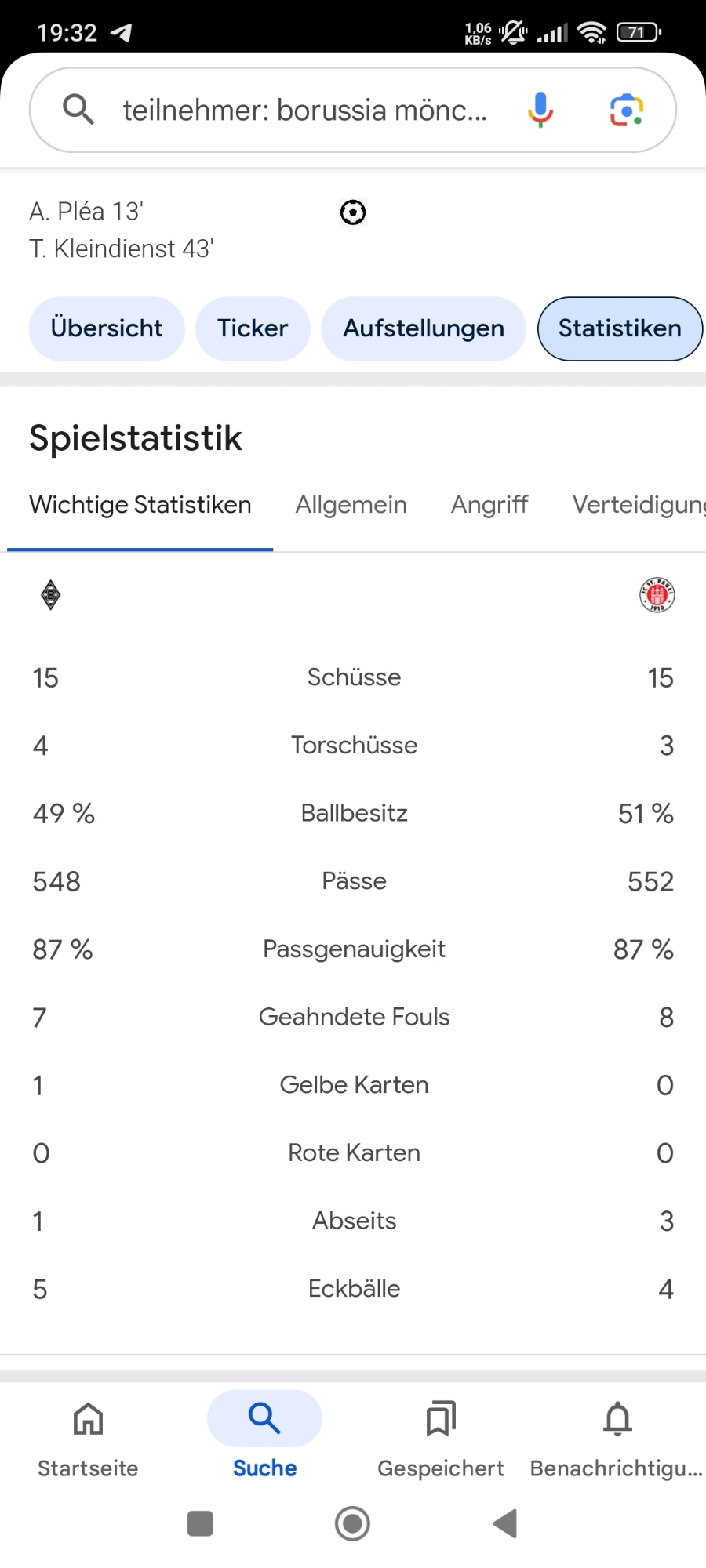Open the Verteidigung statistics tab
This screenshot has height=1568, width=706.
[639, 505]
